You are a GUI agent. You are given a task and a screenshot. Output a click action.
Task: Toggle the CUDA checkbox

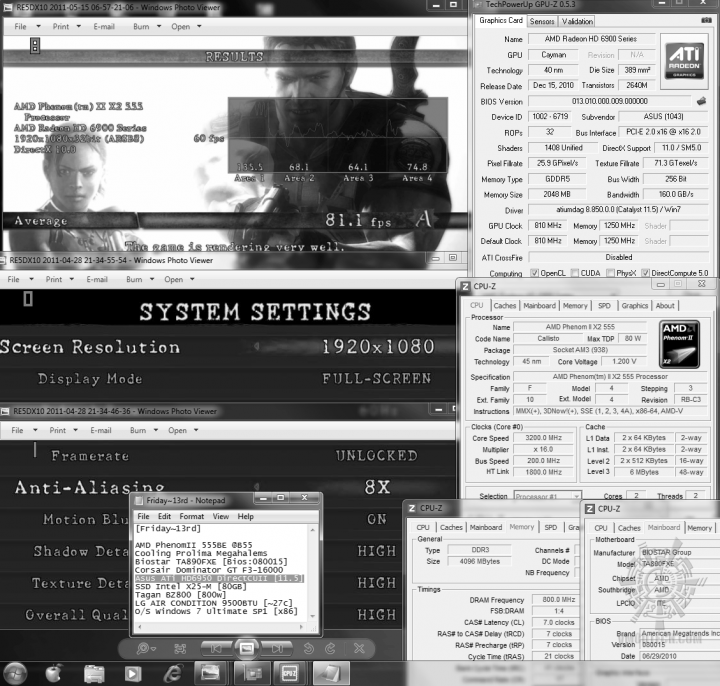point(574,273)
